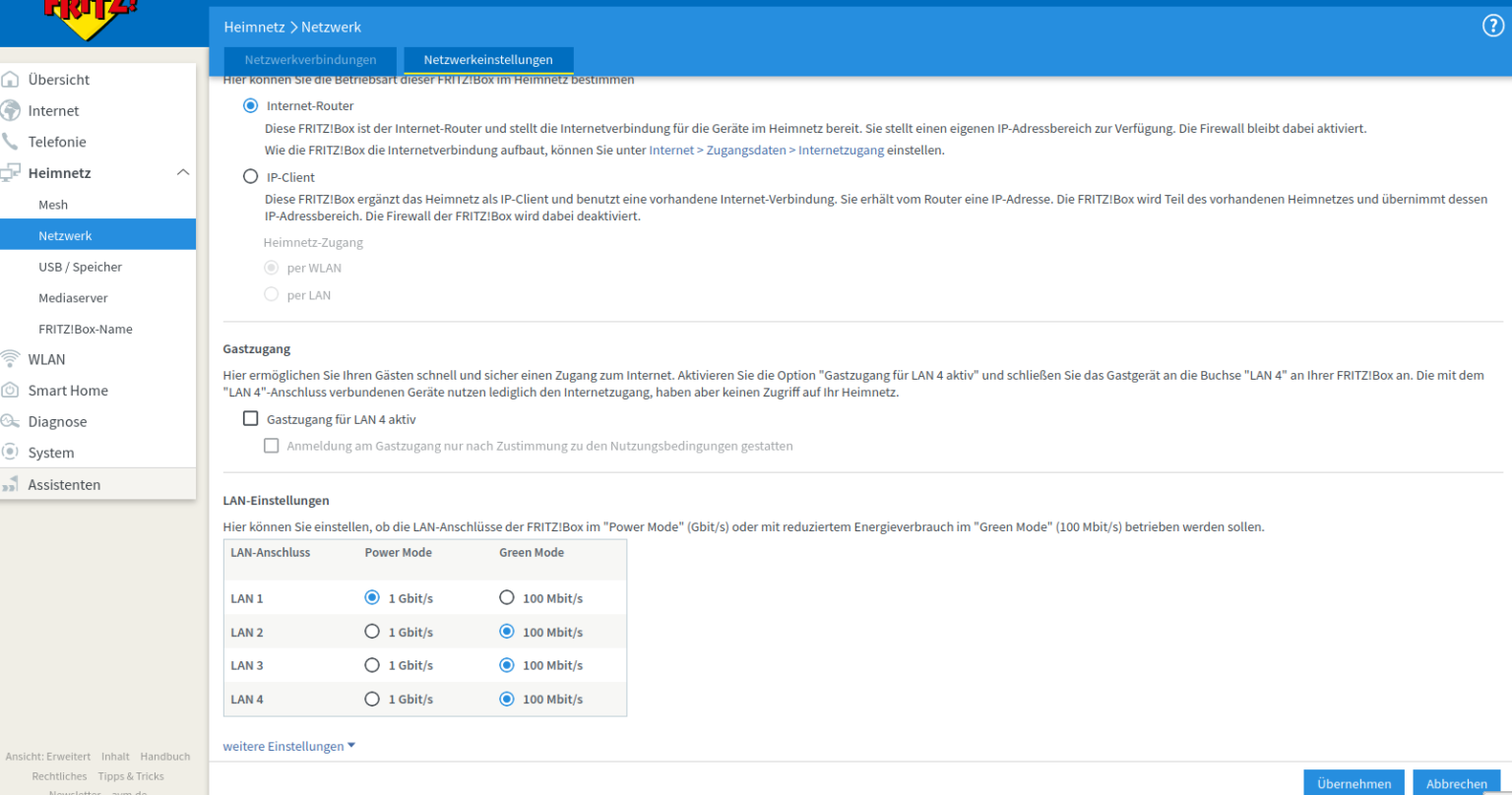Click Tipps & Tricks footer link

(131, 776)
